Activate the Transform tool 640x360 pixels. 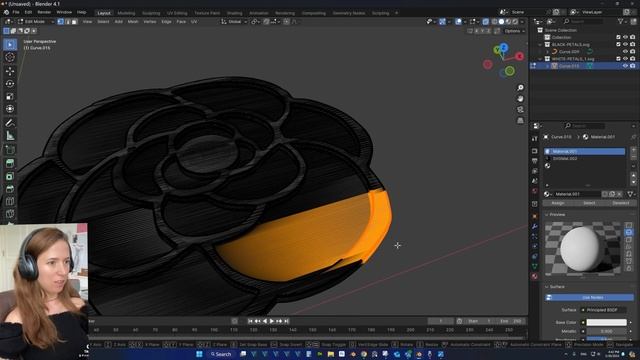(10, 109)
